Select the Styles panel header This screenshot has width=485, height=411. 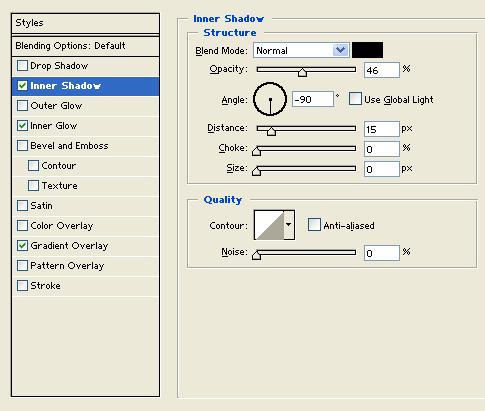[x=85, y=23]
